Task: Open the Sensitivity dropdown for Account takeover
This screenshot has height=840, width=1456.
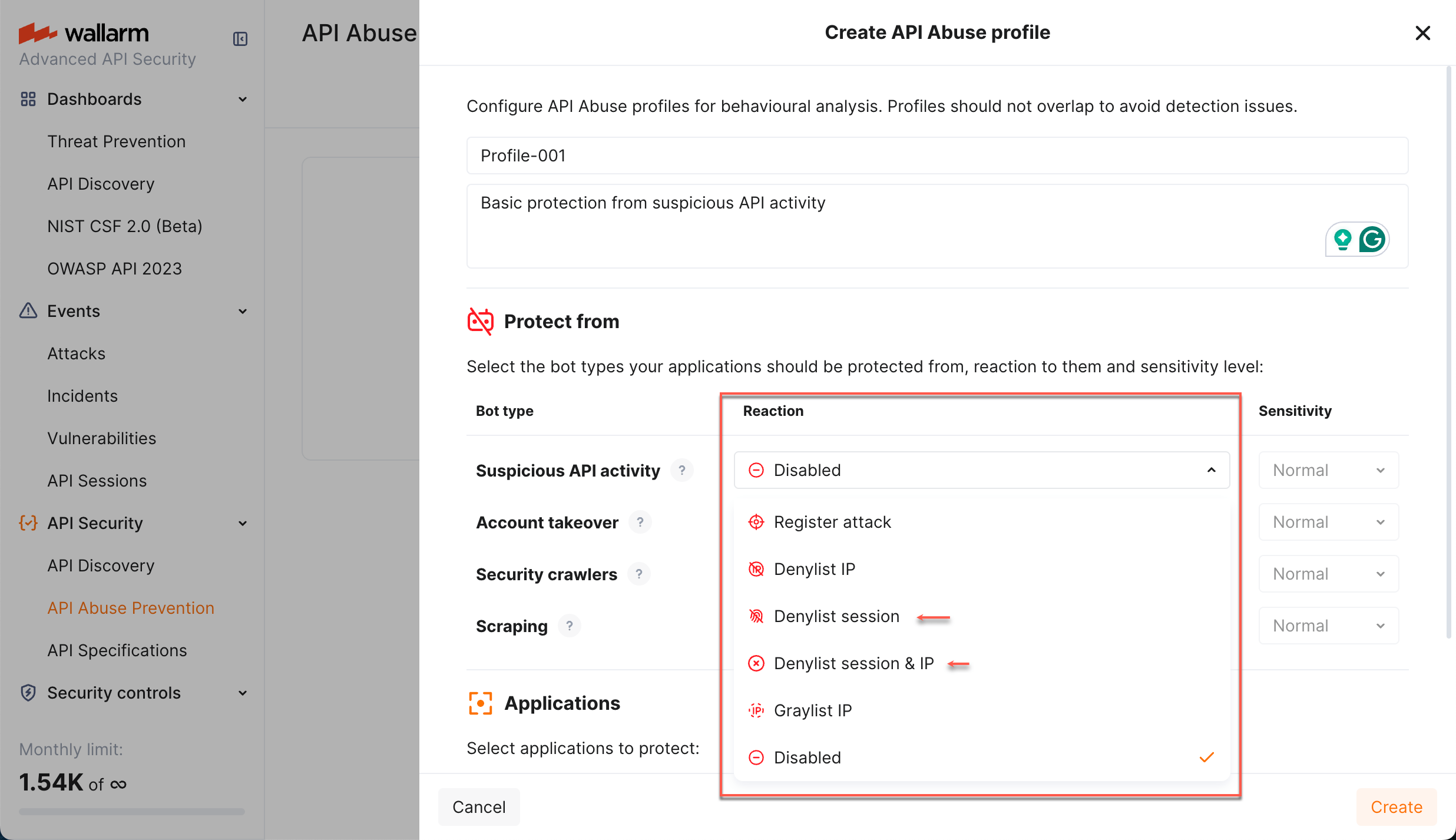Action: click(1328, 522)
